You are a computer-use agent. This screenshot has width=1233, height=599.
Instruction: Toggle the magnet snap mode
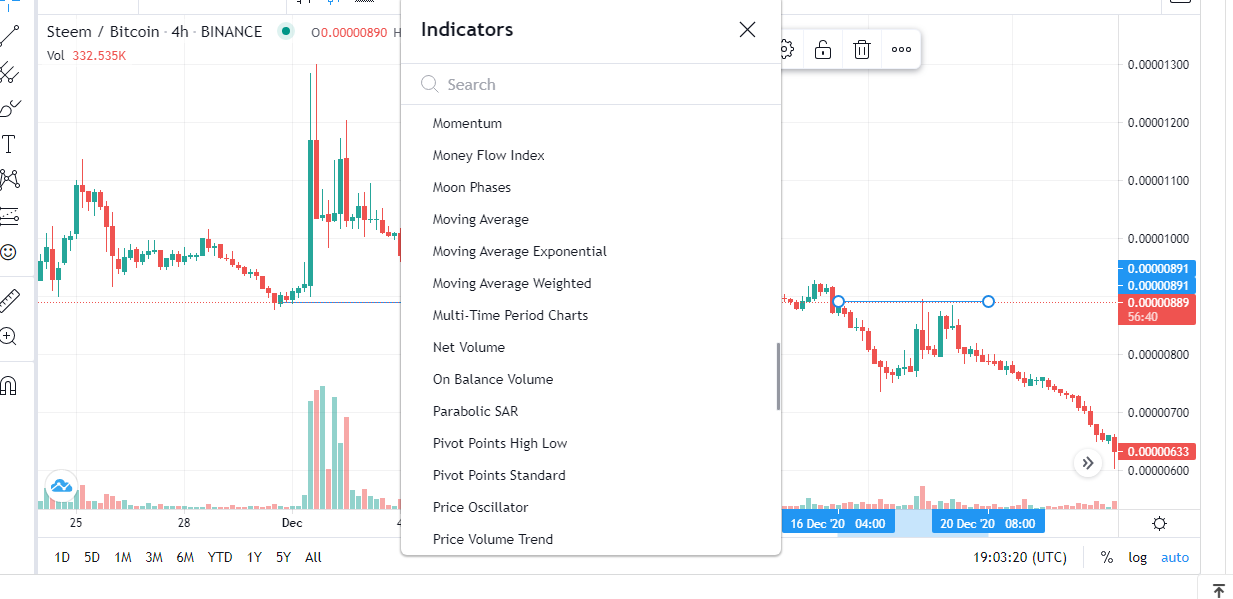pyautogui.click(x=9, y=385)
